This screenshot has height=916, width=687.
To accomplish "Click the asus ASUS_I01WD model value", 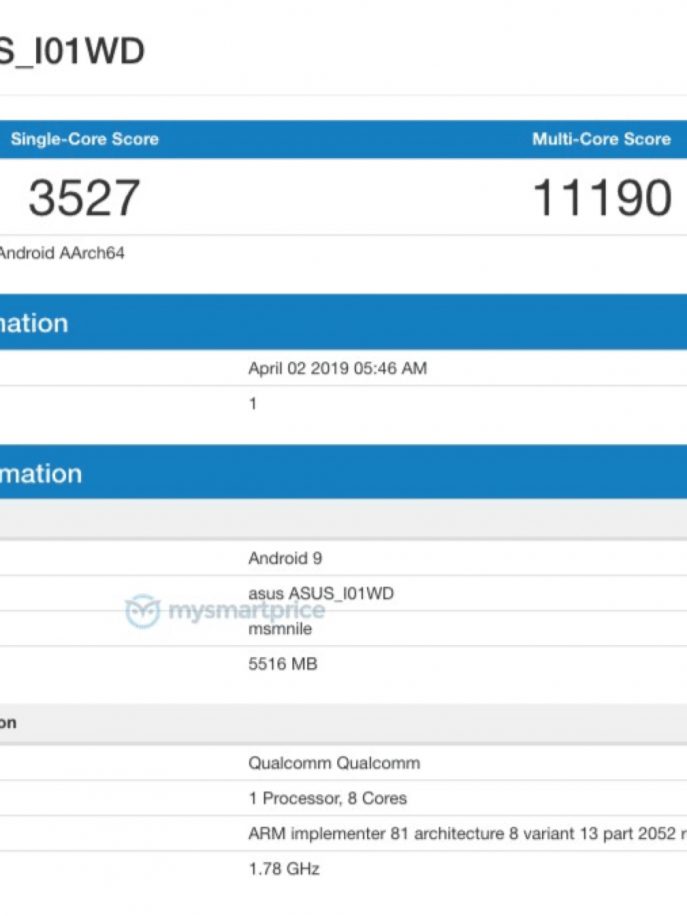I will 320,593.
